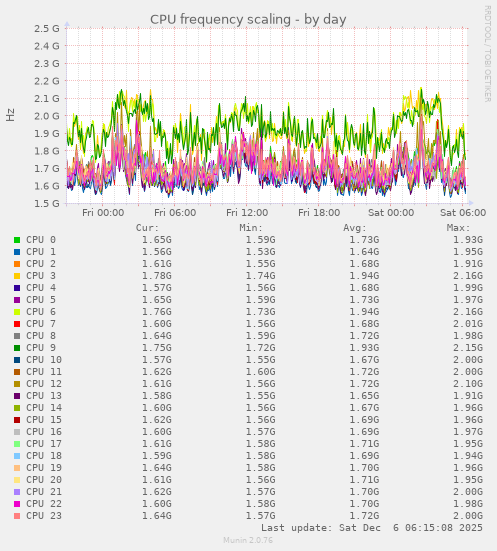Select the 'CPU 17' legend label
This screenshot has height=551, width=497.
(x=44, y=444)
